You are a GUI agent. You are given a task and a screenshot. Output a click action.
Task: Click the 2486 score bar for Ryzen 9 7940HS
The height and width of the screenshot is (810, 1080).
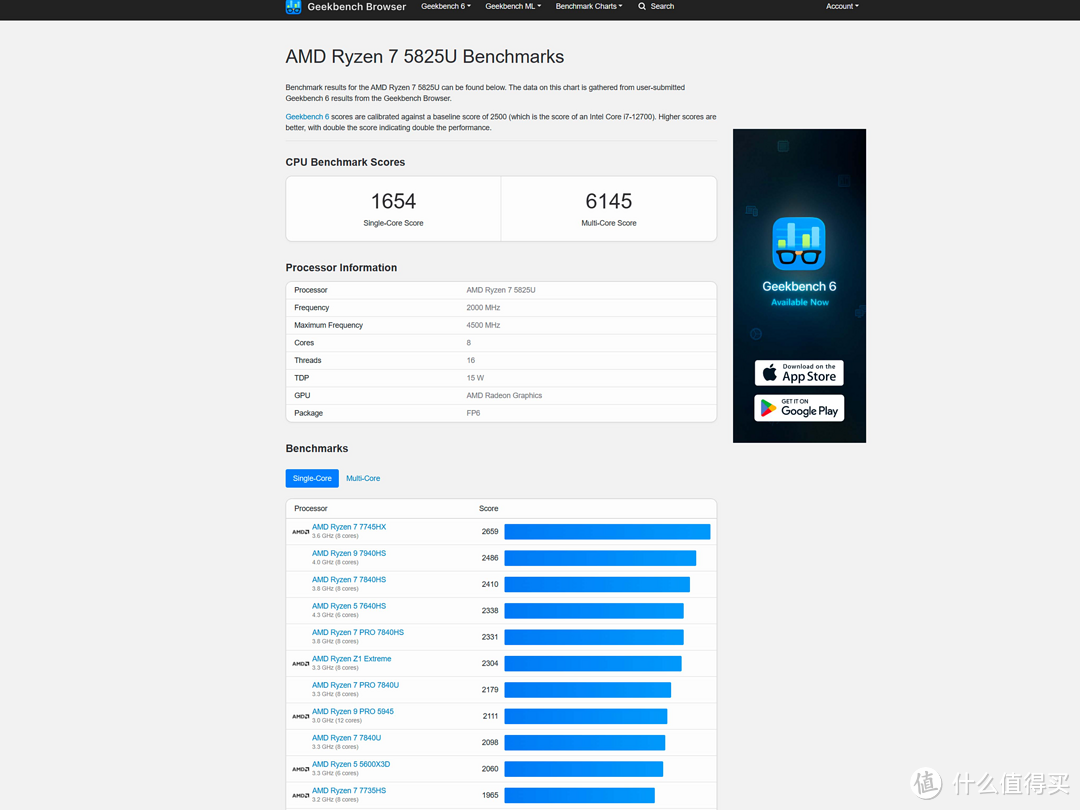pyautogui.click(x=600, y=558)
